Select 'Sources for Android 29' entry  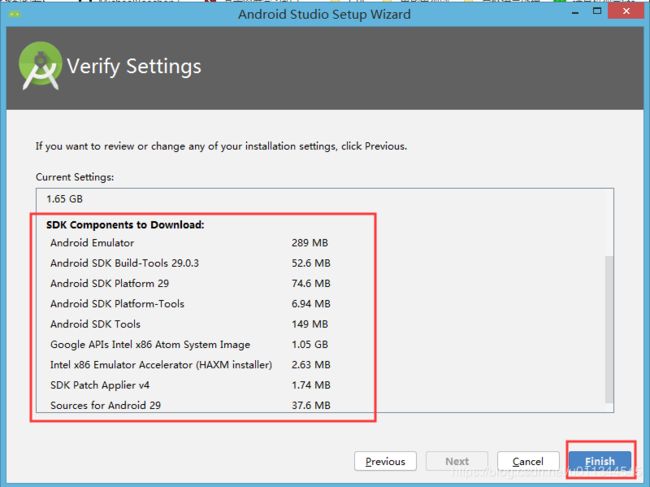[105, 405]
